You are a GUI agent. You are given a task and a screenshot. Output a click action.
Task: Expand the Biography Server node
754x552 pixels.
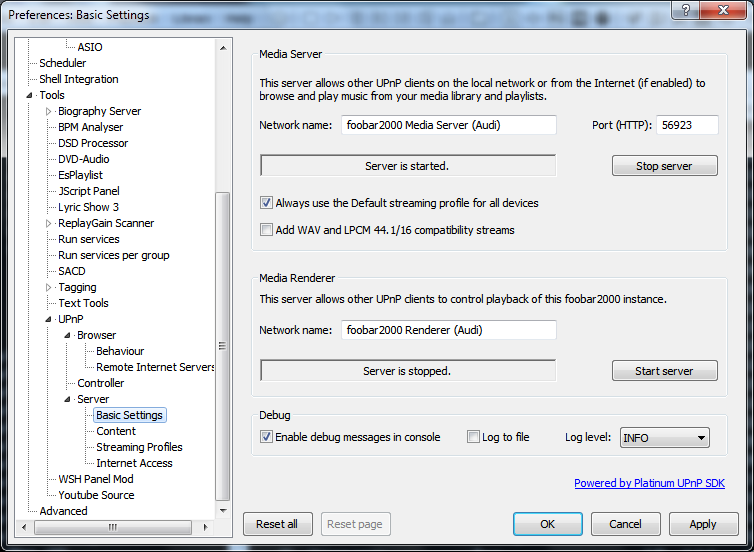[x=49, y=111]
